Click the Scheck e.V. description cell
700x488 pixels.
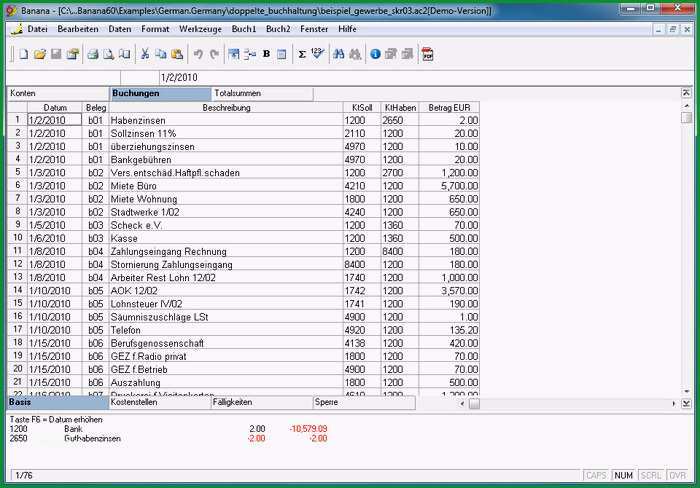point(226,225)
